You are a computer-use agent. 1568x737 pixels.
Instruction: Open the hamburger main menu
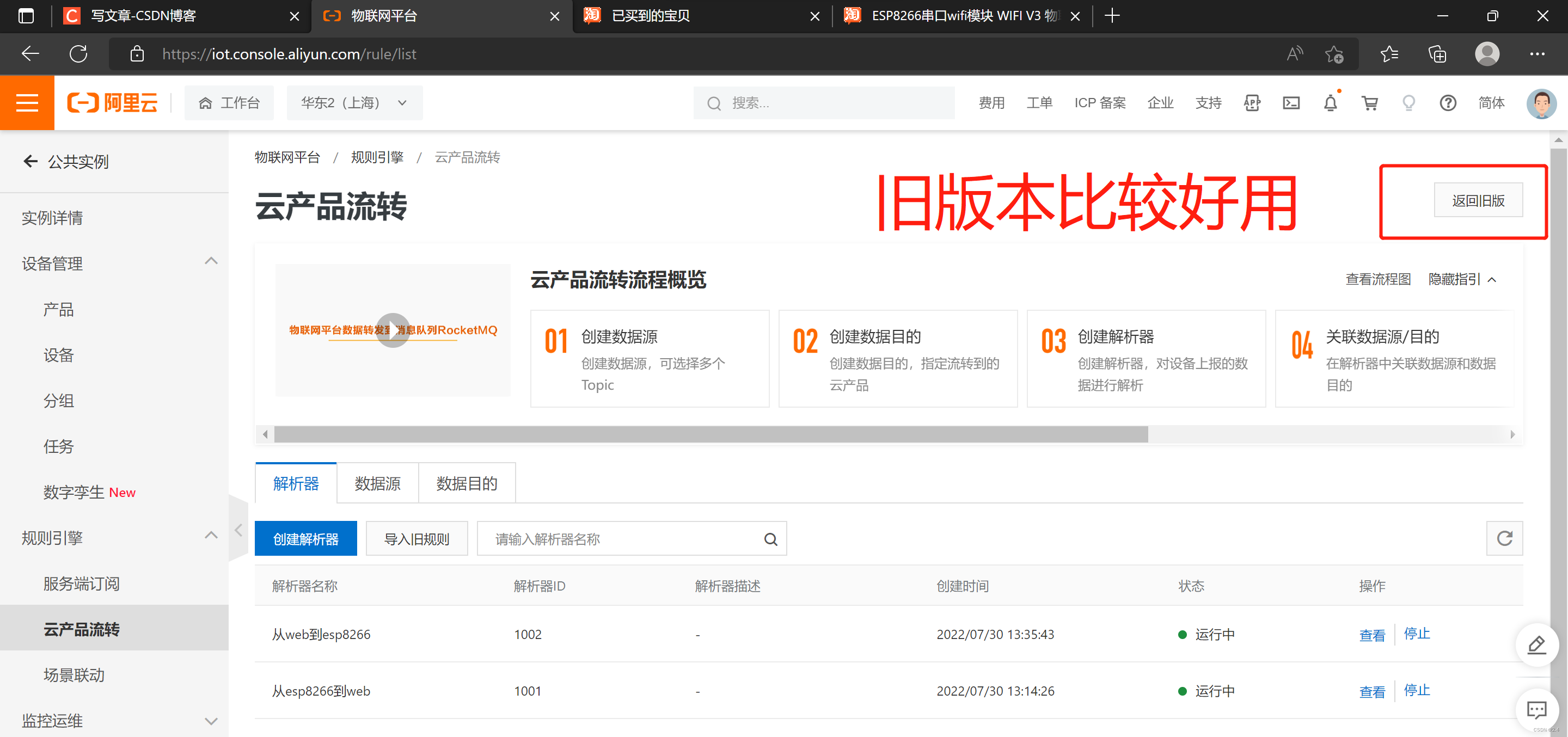tap(27, 103)
